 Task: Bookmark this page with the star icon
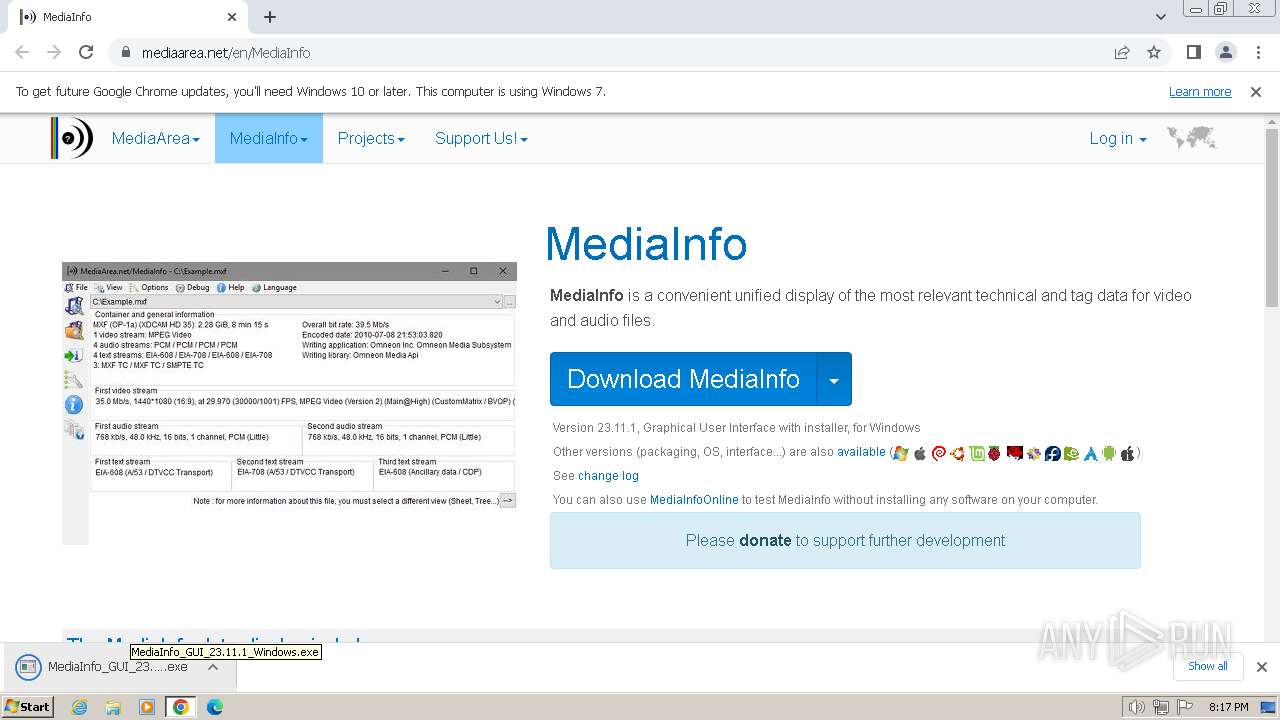point(1154,52)
